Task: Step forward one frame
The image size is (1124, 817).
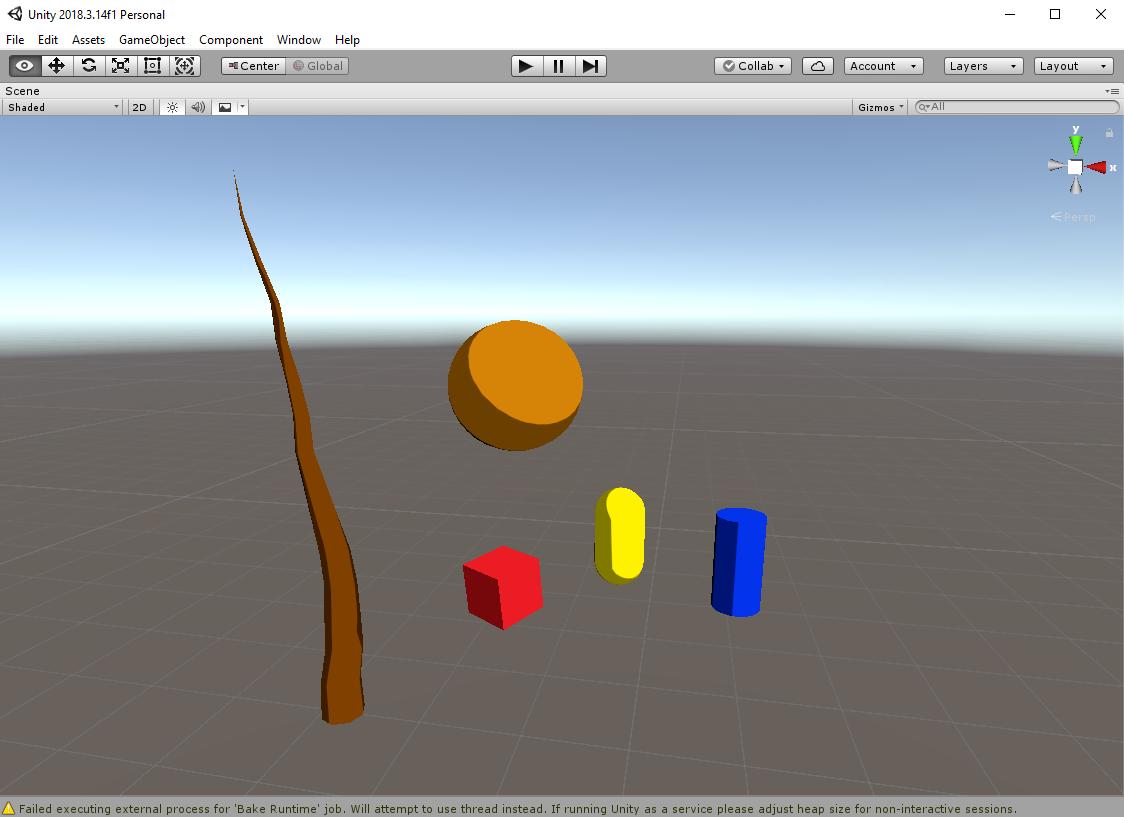Action: pos(591,66)
